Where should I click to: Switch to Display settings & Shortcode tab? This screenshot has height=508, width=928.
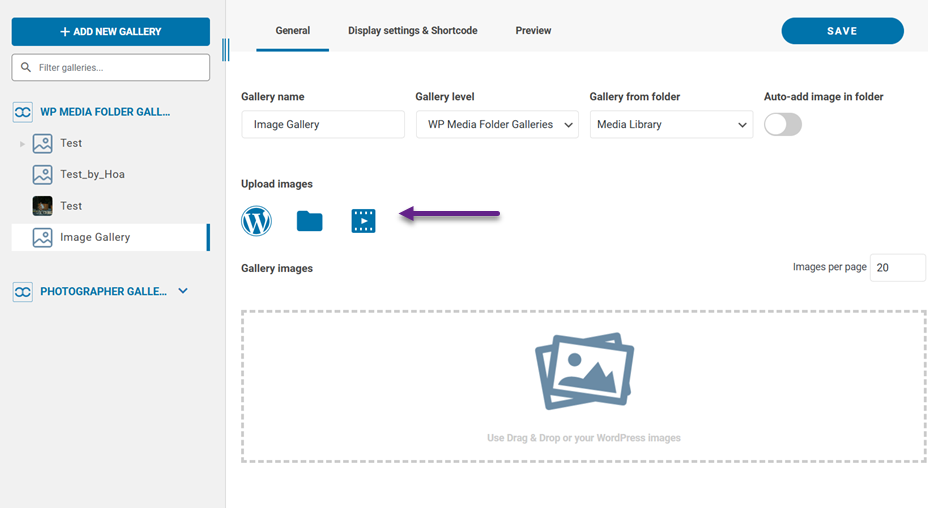point(412,31)
